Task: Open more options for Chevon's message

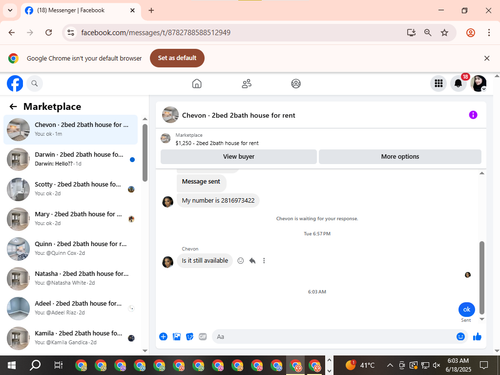Action: [x=264, y=261]
